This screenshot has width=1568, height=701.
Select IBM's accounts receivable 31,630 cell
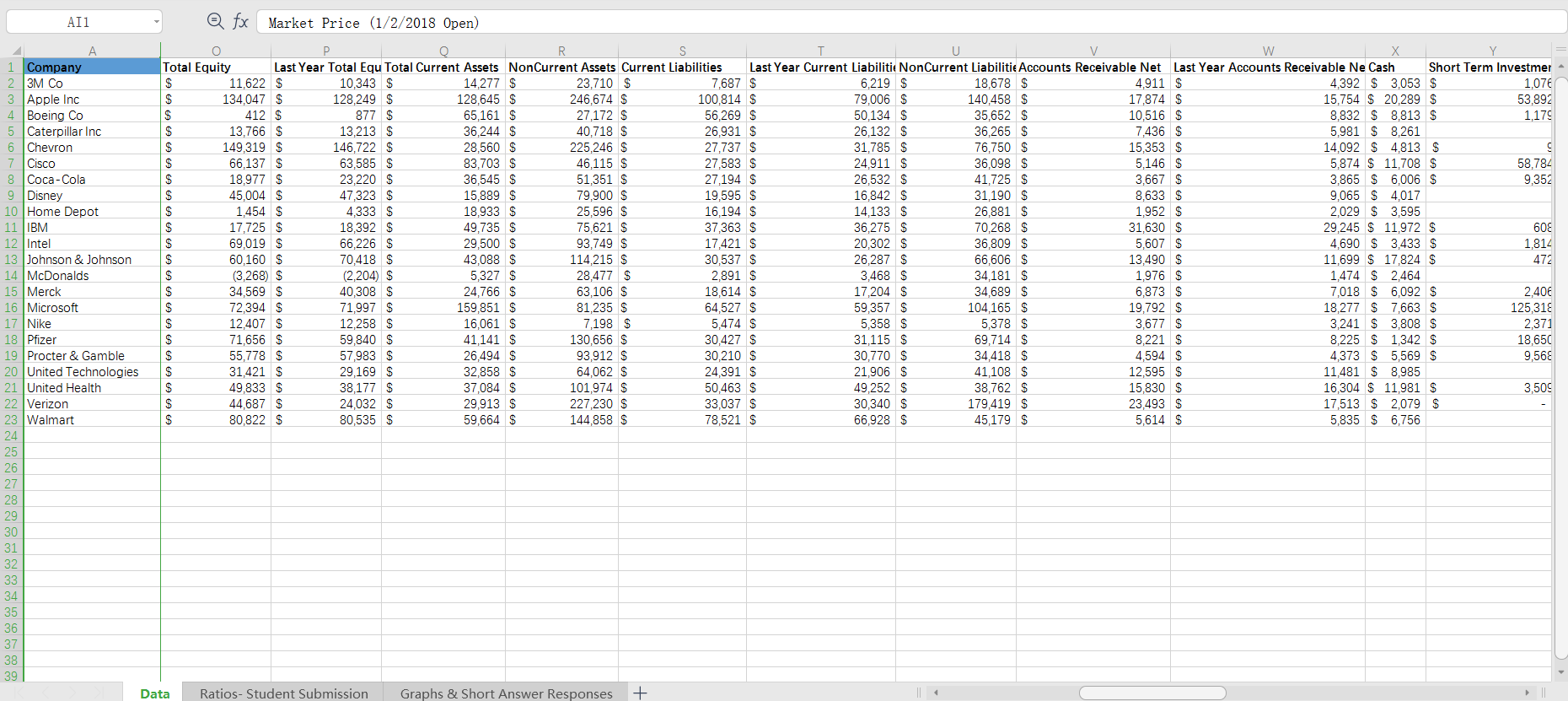1093,227
